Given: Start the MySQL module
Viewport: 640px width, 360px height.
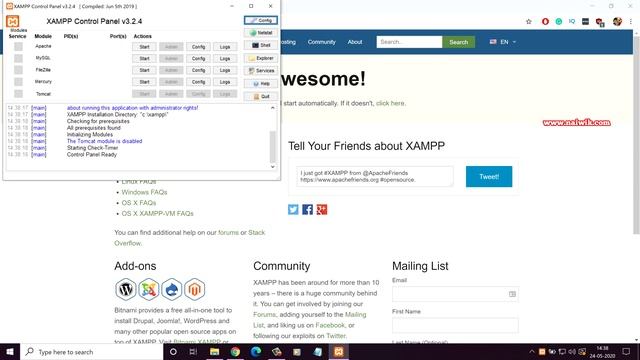Looking at the screenshot, I should pyautogui.click(x=144, y=58).
